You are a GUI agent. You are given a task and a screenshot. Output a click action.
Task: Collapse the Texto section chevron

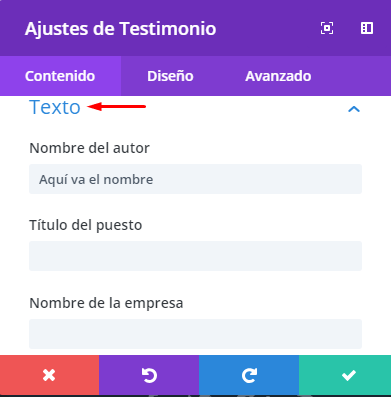tap(354, 109)
